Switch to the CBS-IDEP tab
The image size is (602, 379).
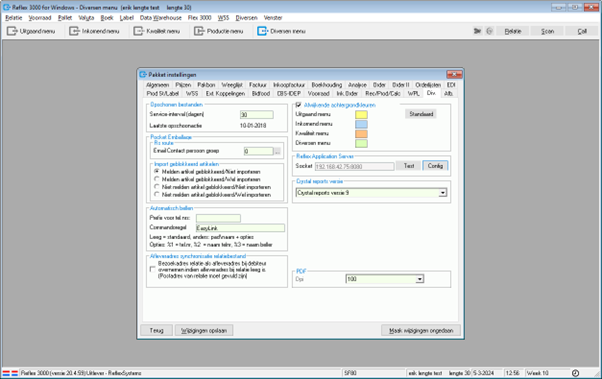289,93
